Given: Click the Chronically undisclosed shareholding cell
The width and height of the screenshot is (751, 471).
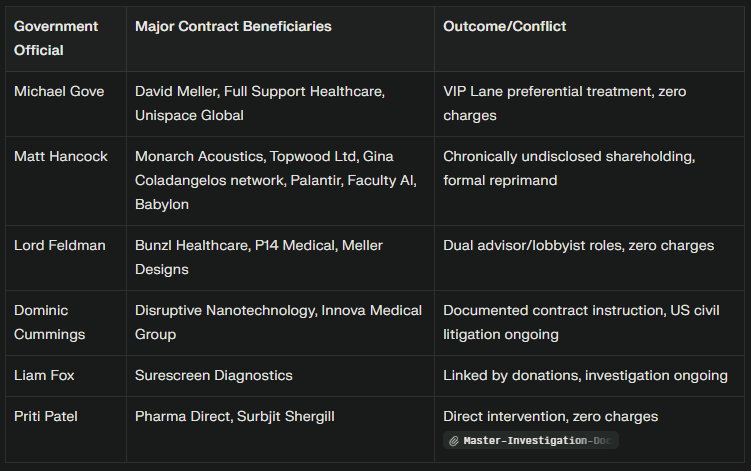Looking at the screenshot, I should pos(589,181).
